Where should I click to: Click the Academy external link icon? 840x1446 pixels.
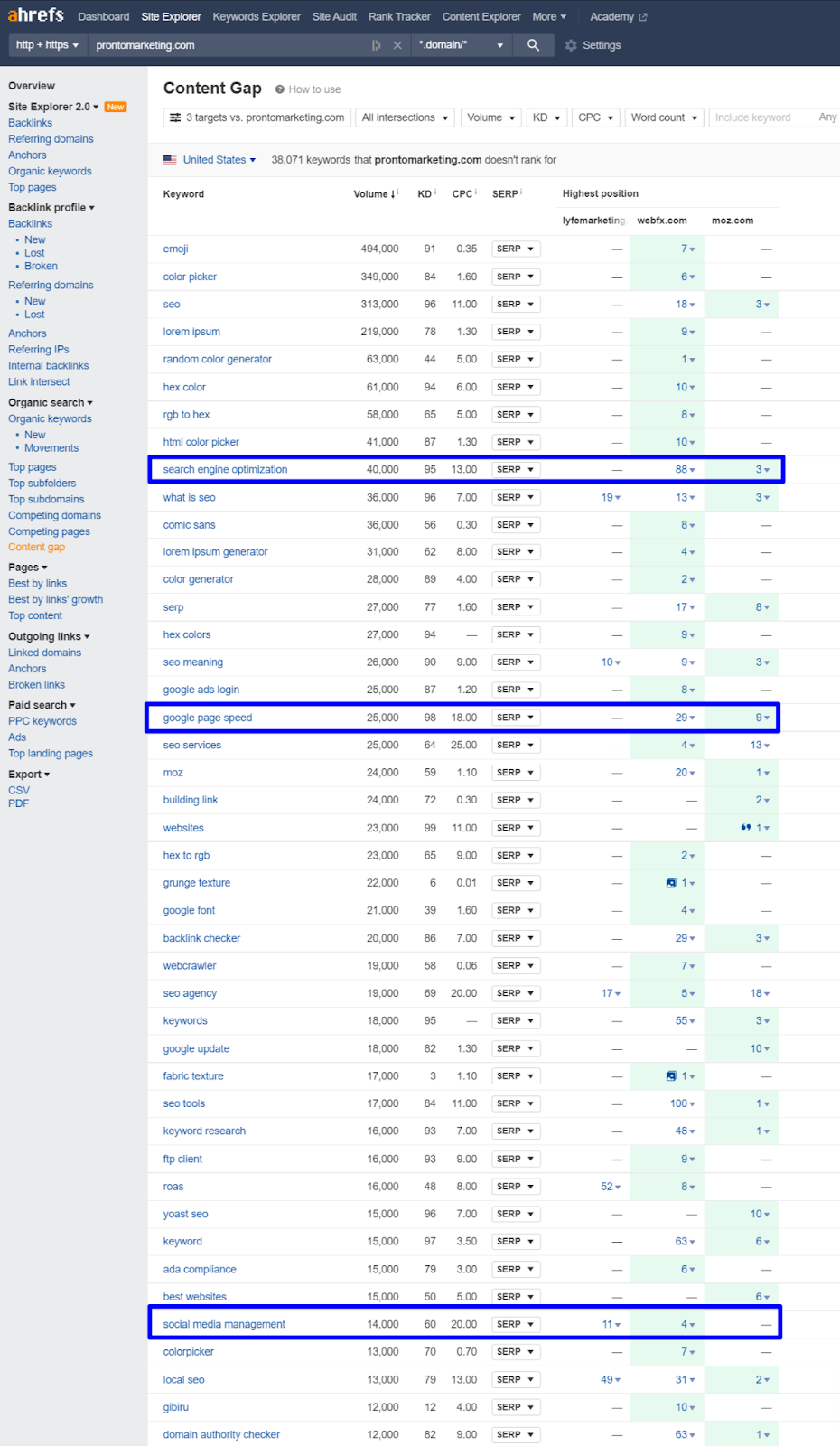click(643, 17)
